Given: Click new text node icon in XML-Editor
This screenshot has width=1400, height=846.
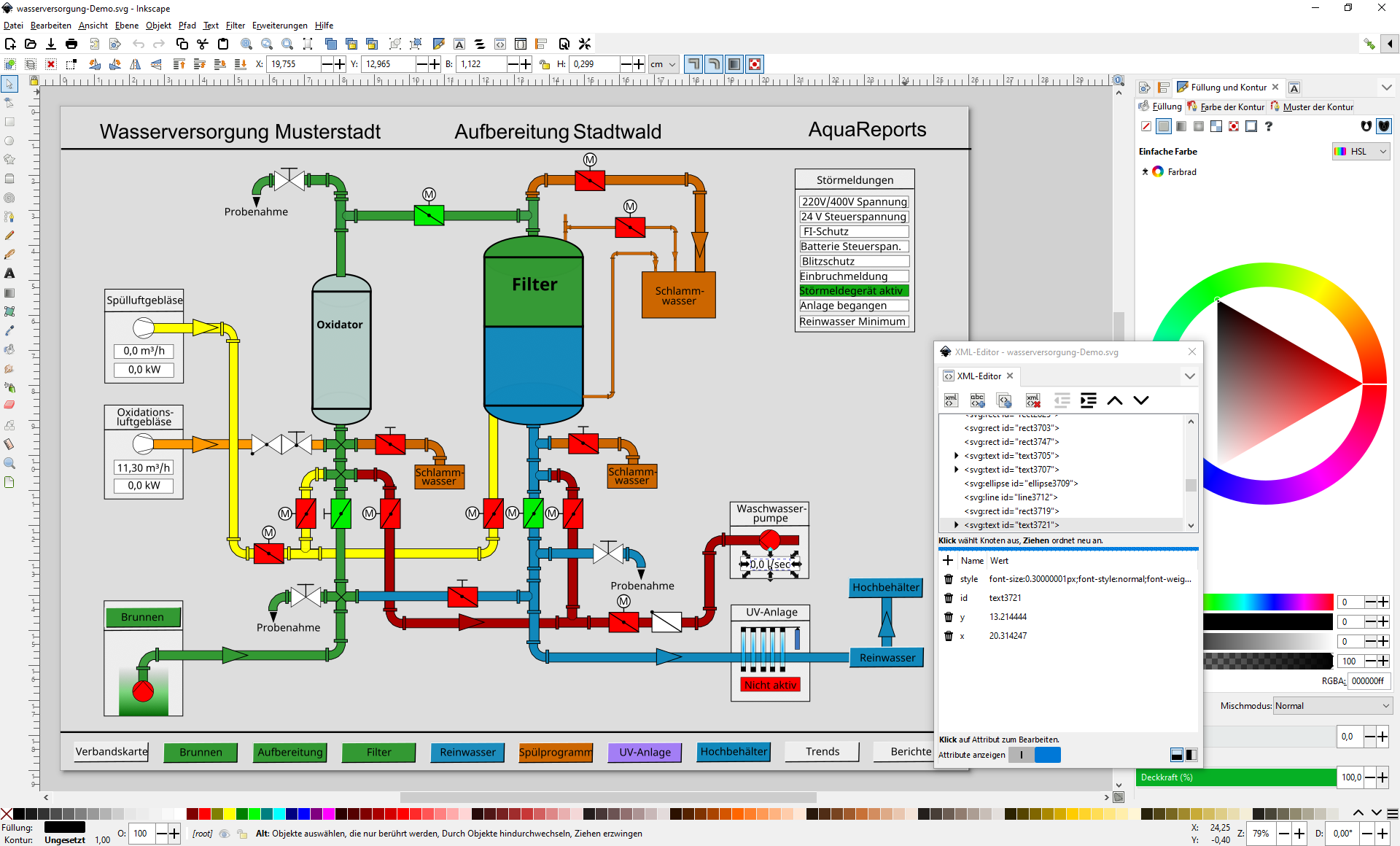Looking at the screenshot, I should (978, 400).
